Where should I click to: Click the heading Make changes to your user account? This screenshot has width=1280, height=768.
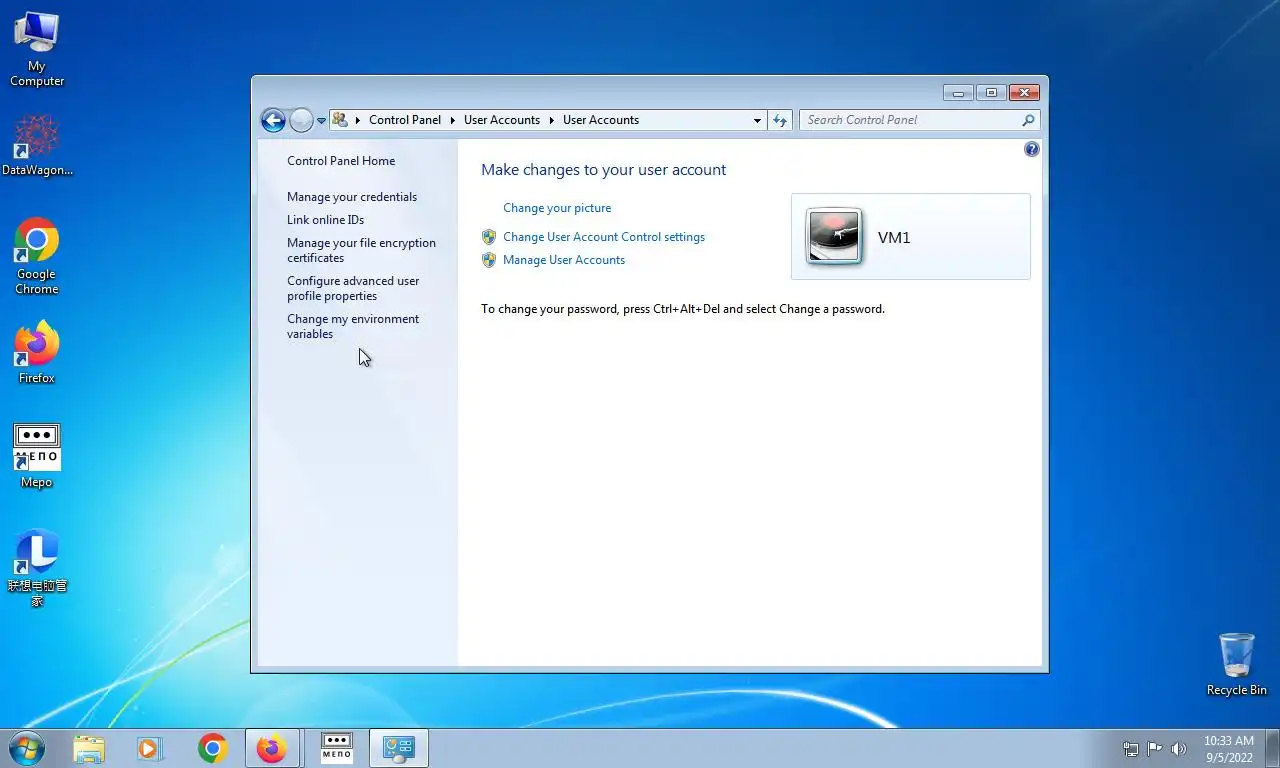pyautogui.click(x=604, y=170)
